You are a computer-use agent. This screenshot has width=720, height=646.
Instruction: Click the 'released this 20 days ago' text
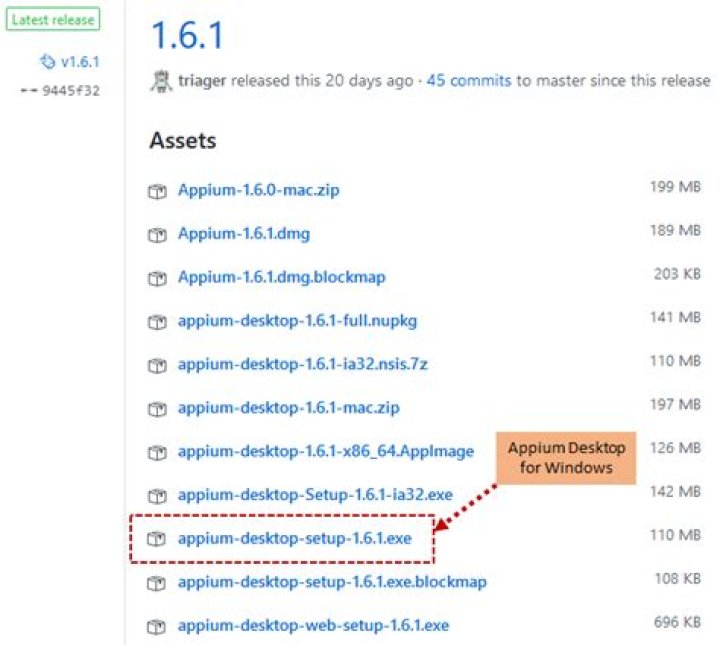coord(322,81)
